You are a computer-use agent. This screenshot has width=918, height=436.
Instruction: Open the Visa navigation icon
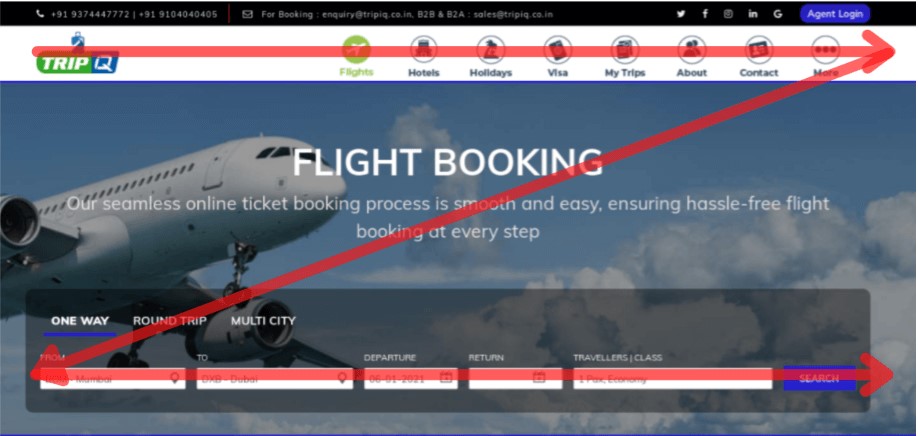(x=557, y=50)
